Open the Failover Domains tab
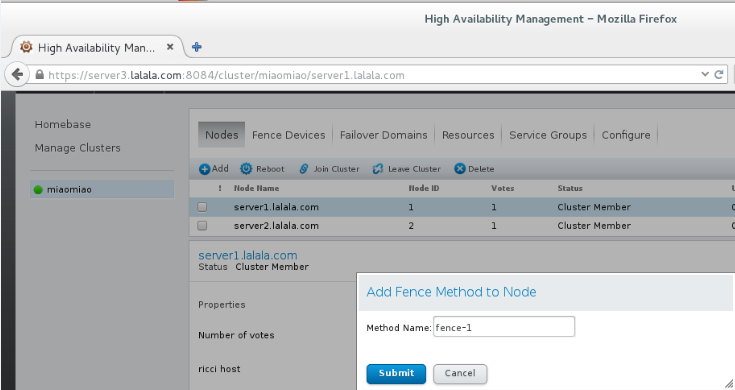The width and height of the screenshot is (735, 390). 383,135
